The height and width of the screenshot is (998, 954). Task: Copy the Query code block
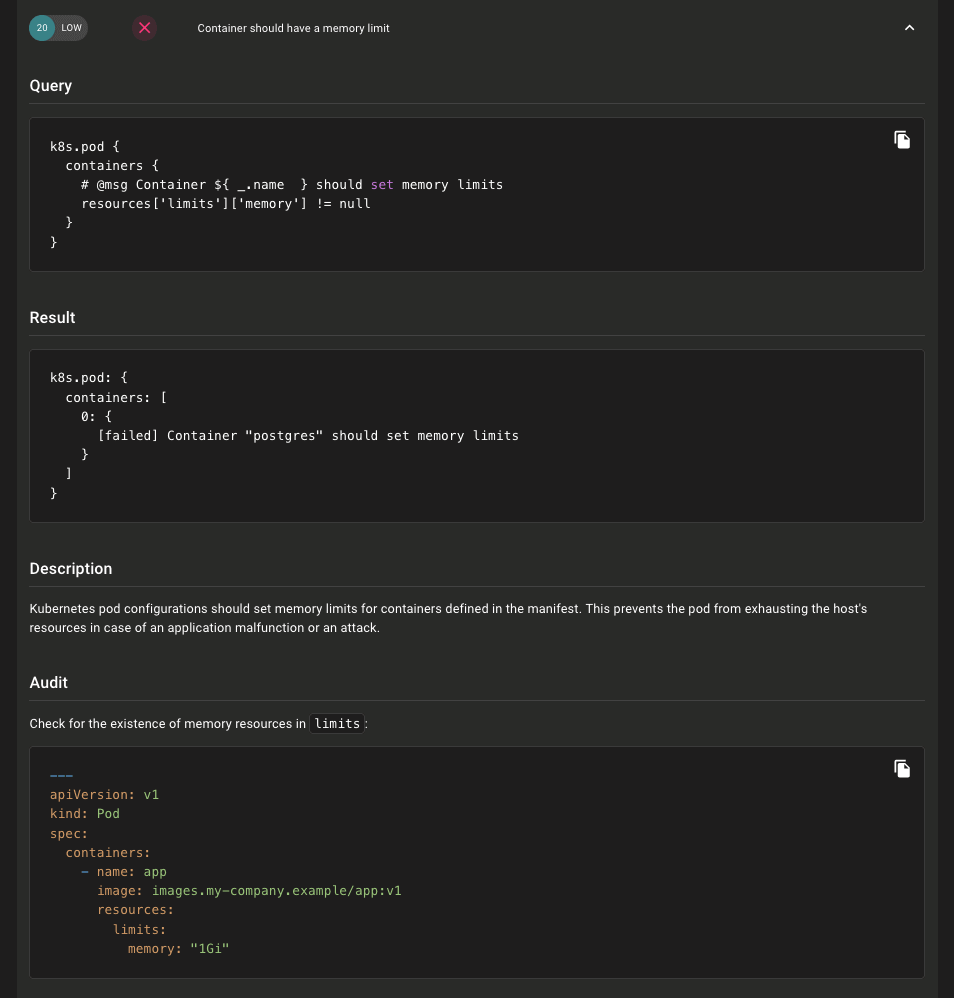coord(901,140)
